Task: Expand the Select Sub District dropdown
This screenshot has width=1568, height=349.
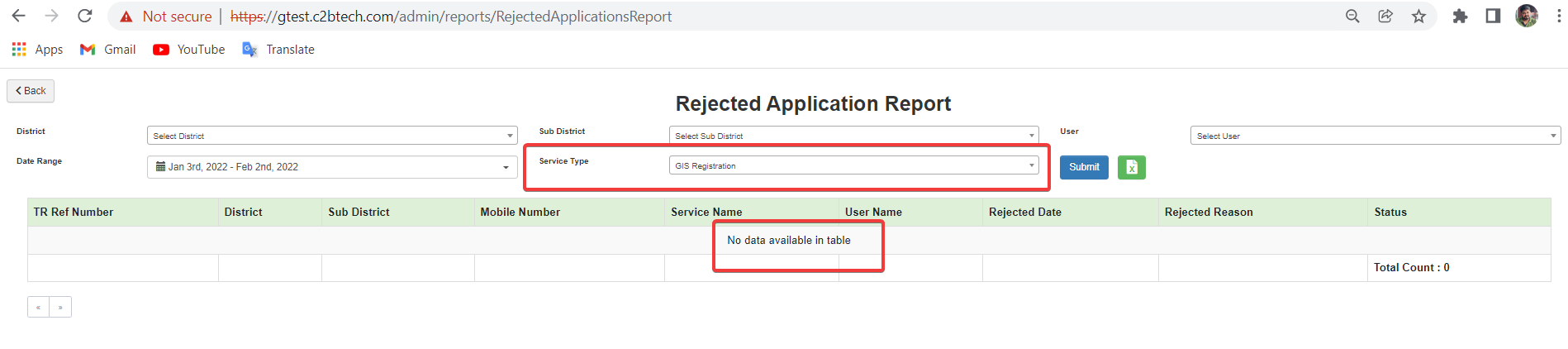Action: click(853, 136)
